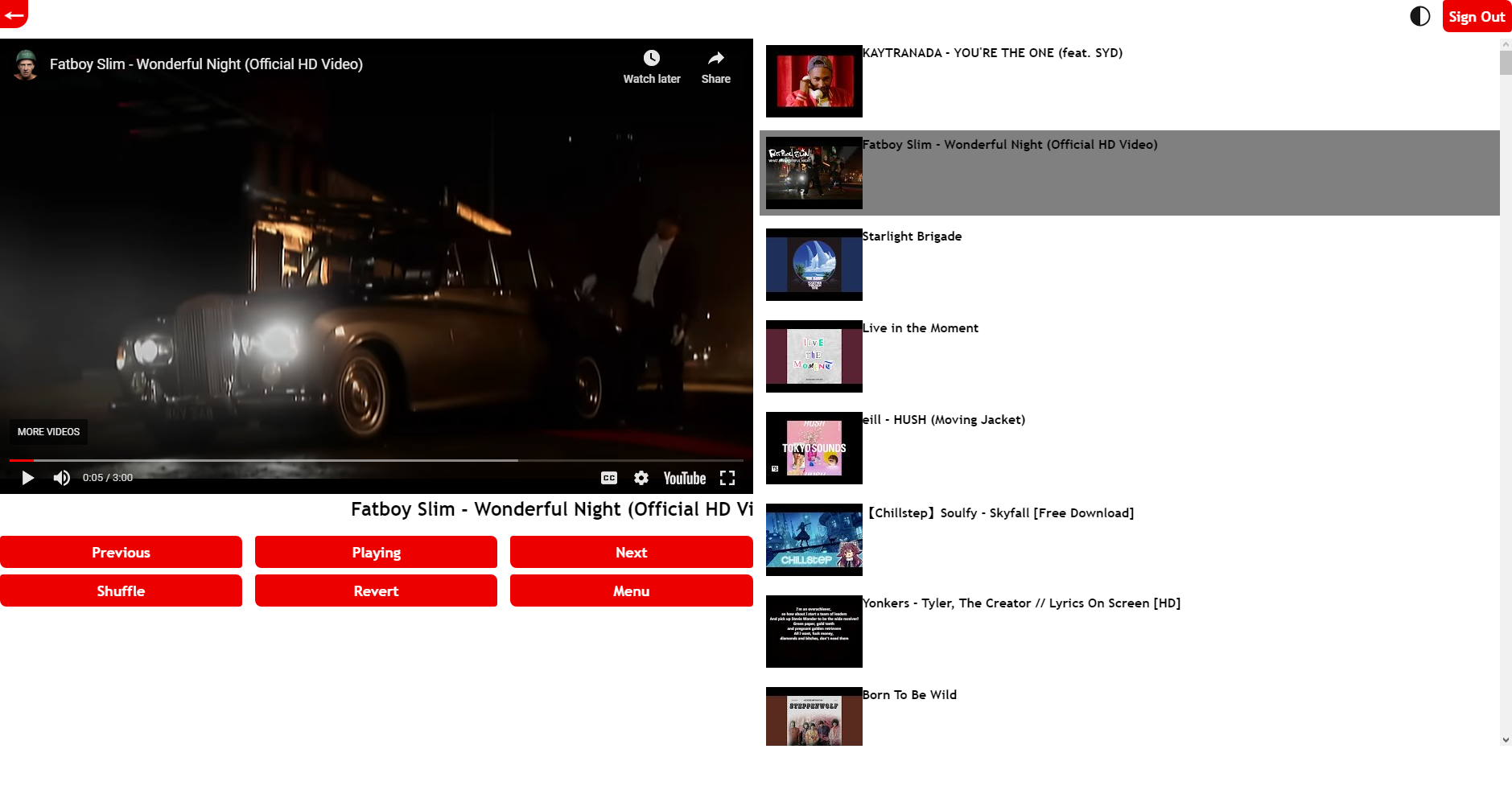
Task: Enter fullscreen mode
Action: [x=727, y=478]
